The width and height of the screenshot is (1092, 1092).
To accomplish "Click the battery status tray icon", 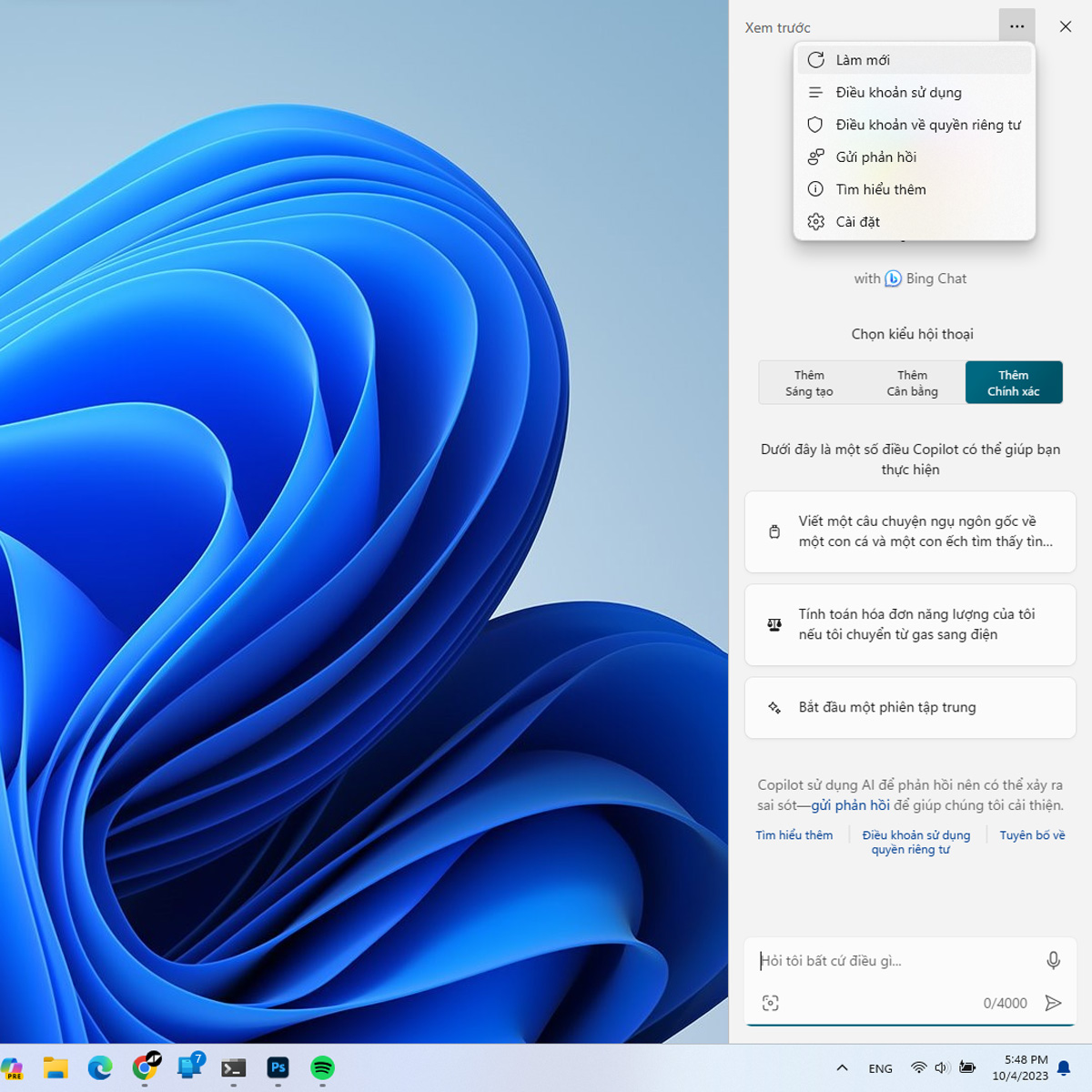I will coord(967,1068).
